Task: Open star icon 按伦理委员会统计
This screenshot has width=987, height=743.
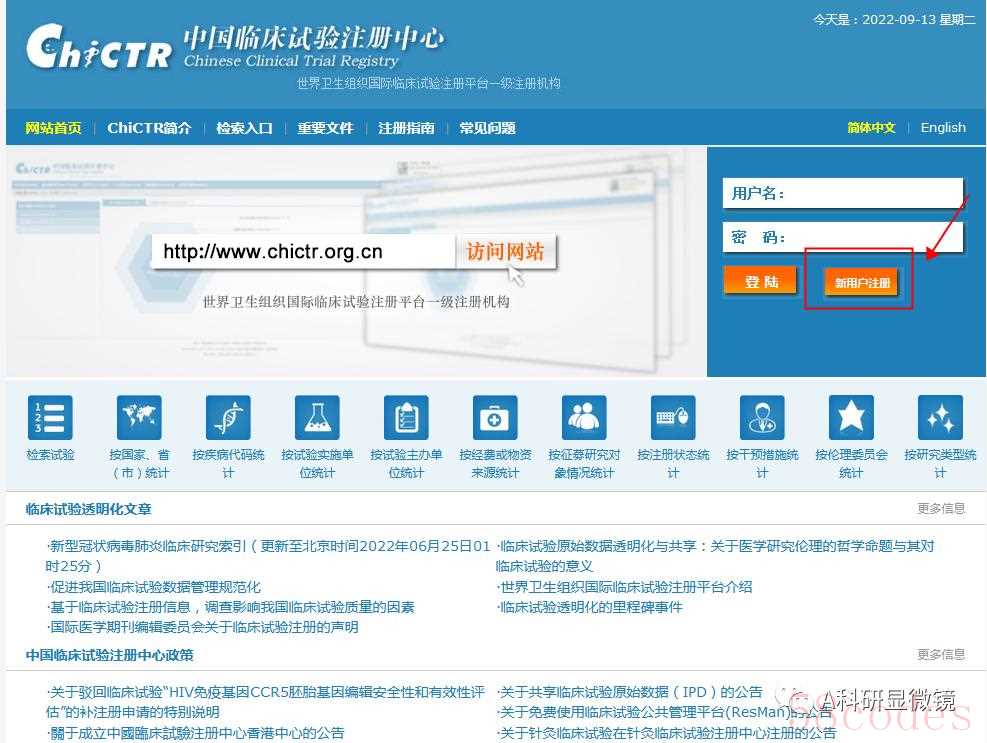Action: [x=851, y=417]
